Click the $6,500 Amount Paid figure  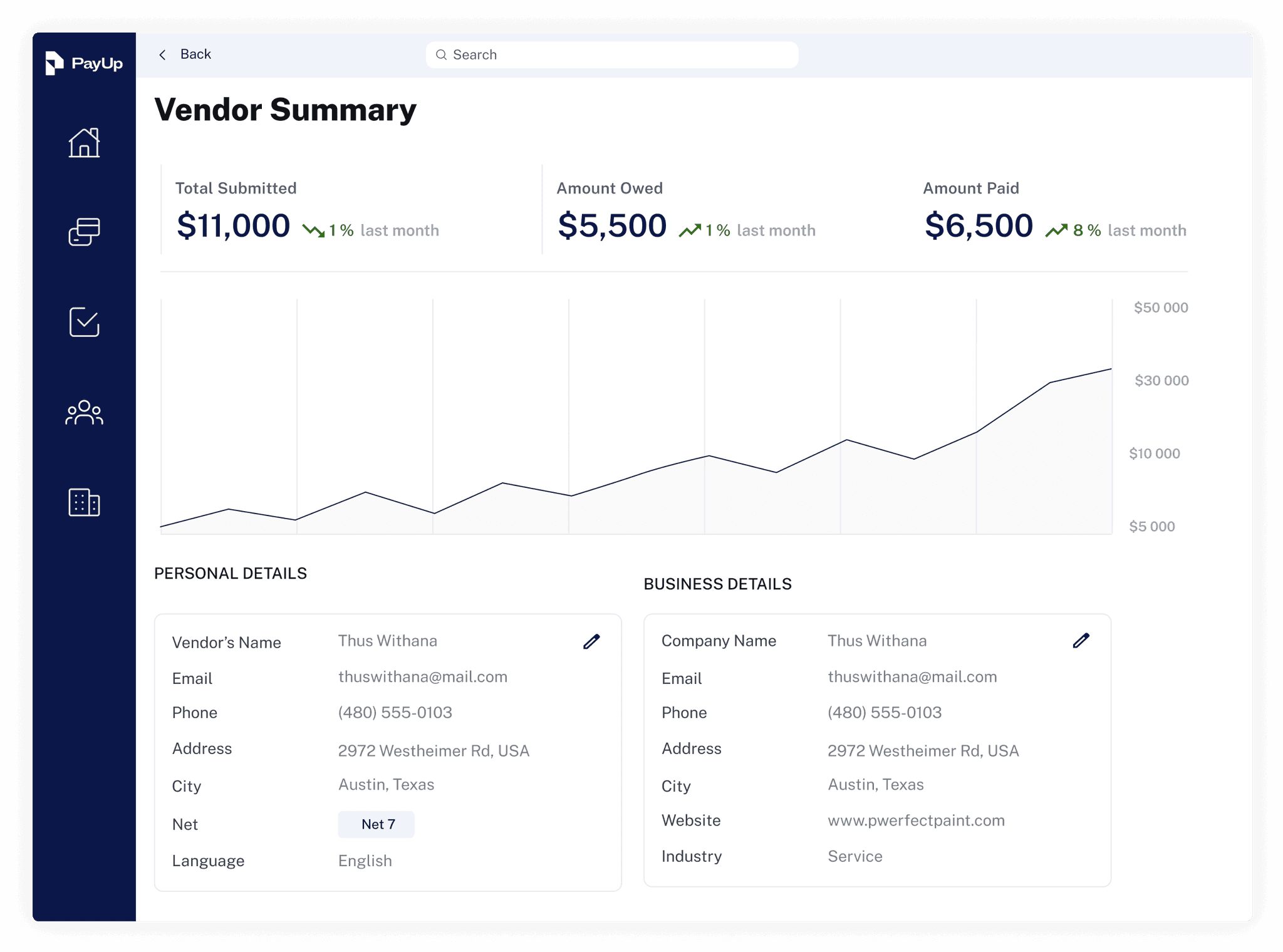979,225
